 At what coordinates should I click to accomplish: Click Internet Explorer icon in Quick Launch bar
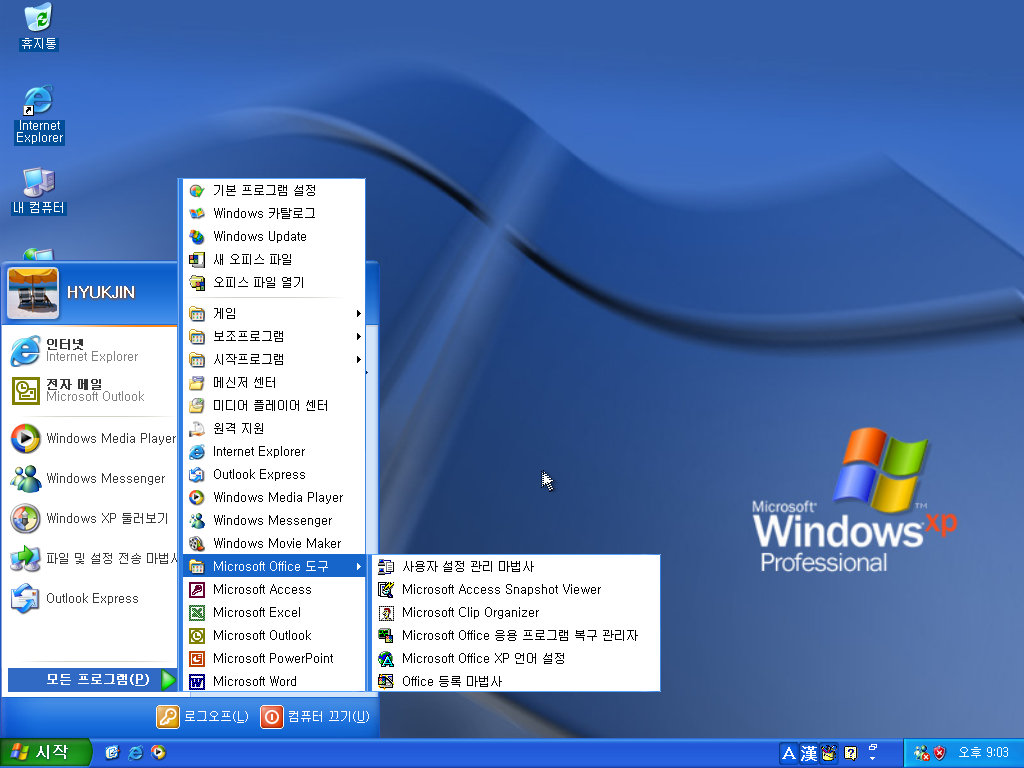pyautogui.click(x=135, y=753)
